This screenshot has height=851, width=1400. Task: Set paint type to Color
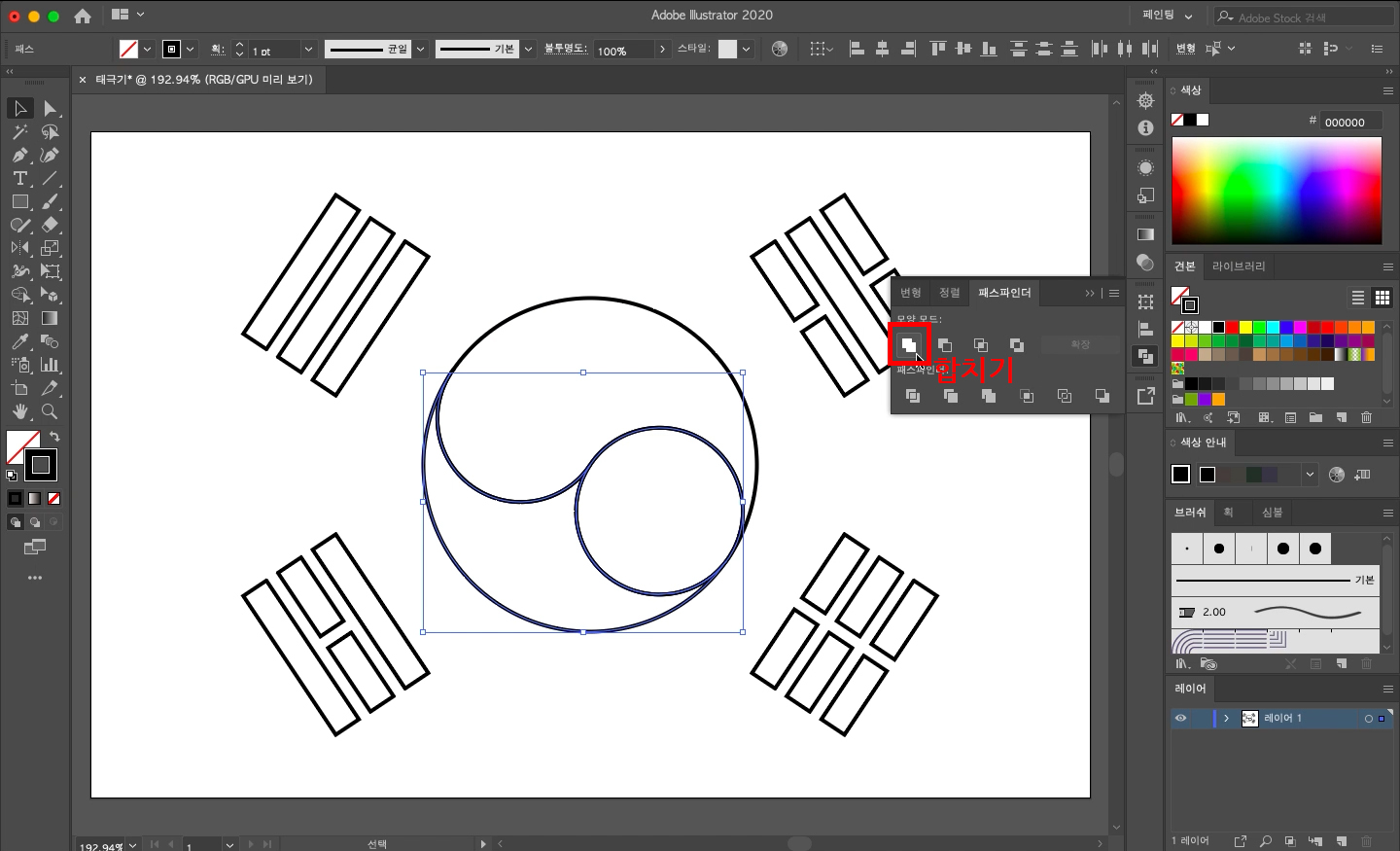15,498
